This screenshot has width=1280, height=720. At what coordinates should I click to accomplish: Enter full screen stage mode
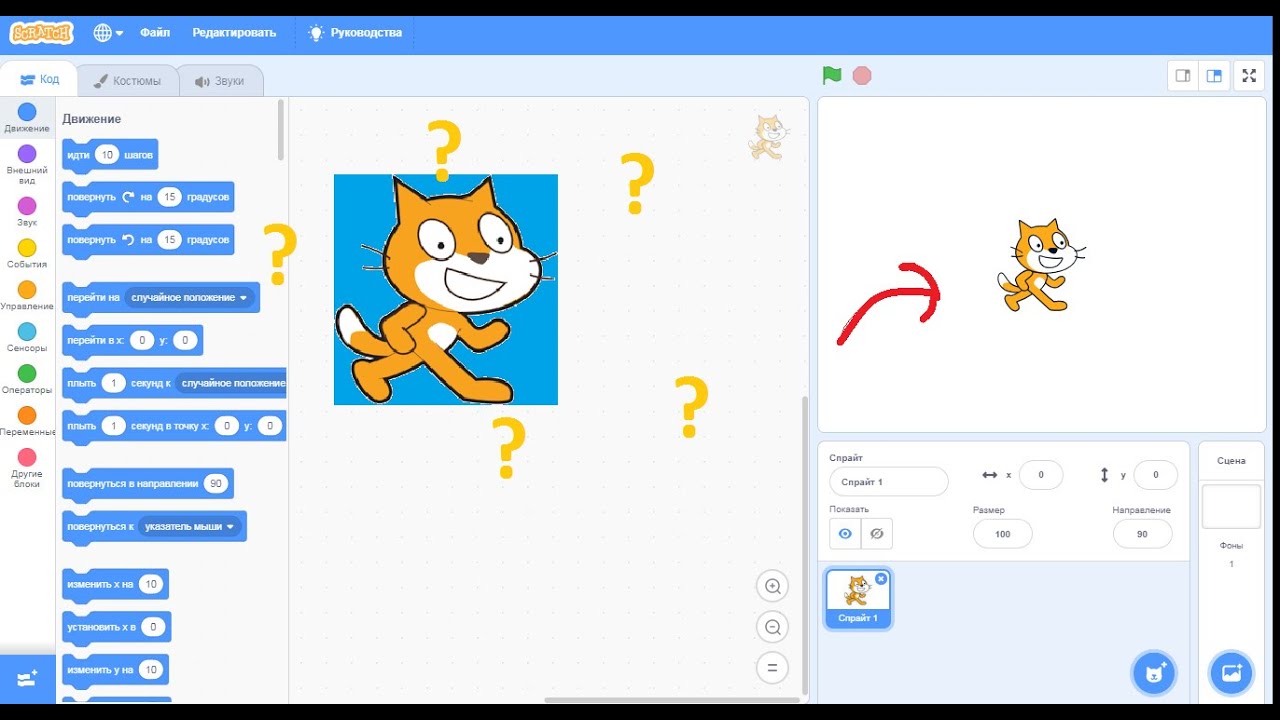click(x=1249, y=75)
